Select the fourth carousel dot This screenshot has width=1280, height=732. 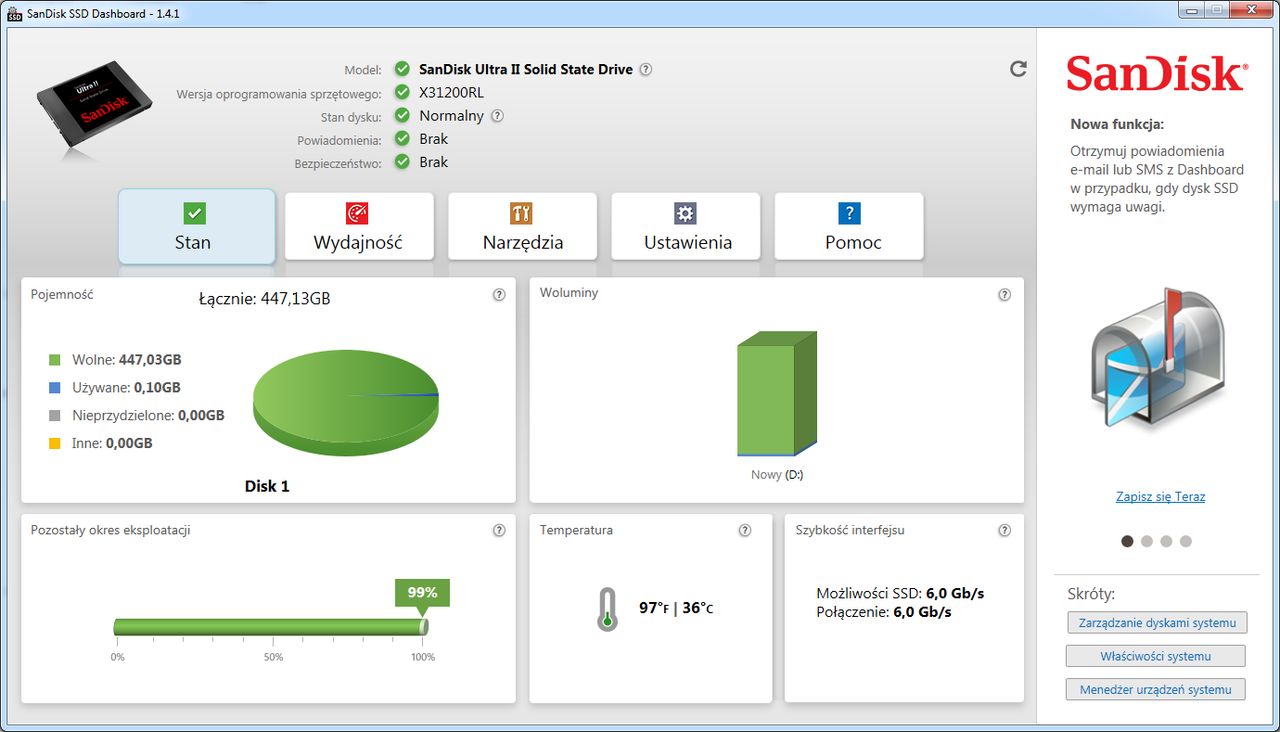point(1186,541)
